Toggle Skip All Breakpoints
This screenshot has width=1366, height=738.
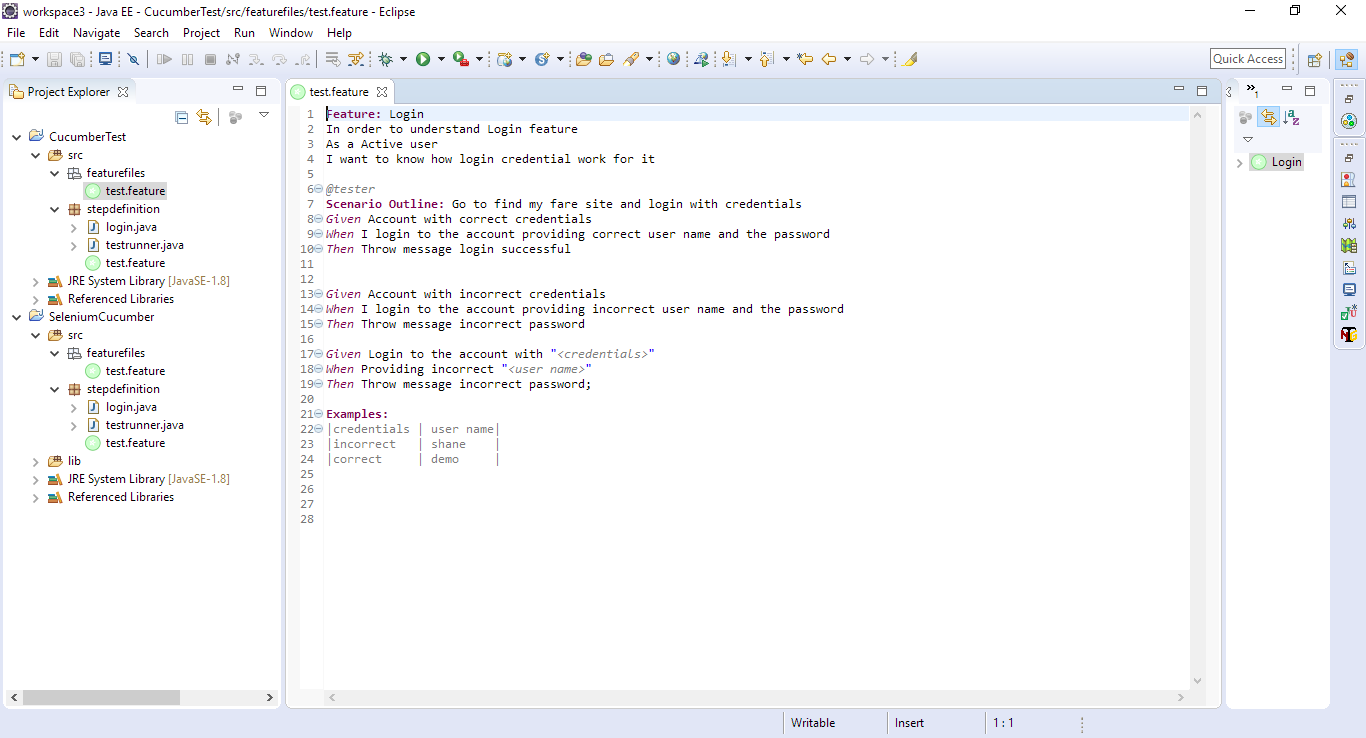click(x=132, y=58)
